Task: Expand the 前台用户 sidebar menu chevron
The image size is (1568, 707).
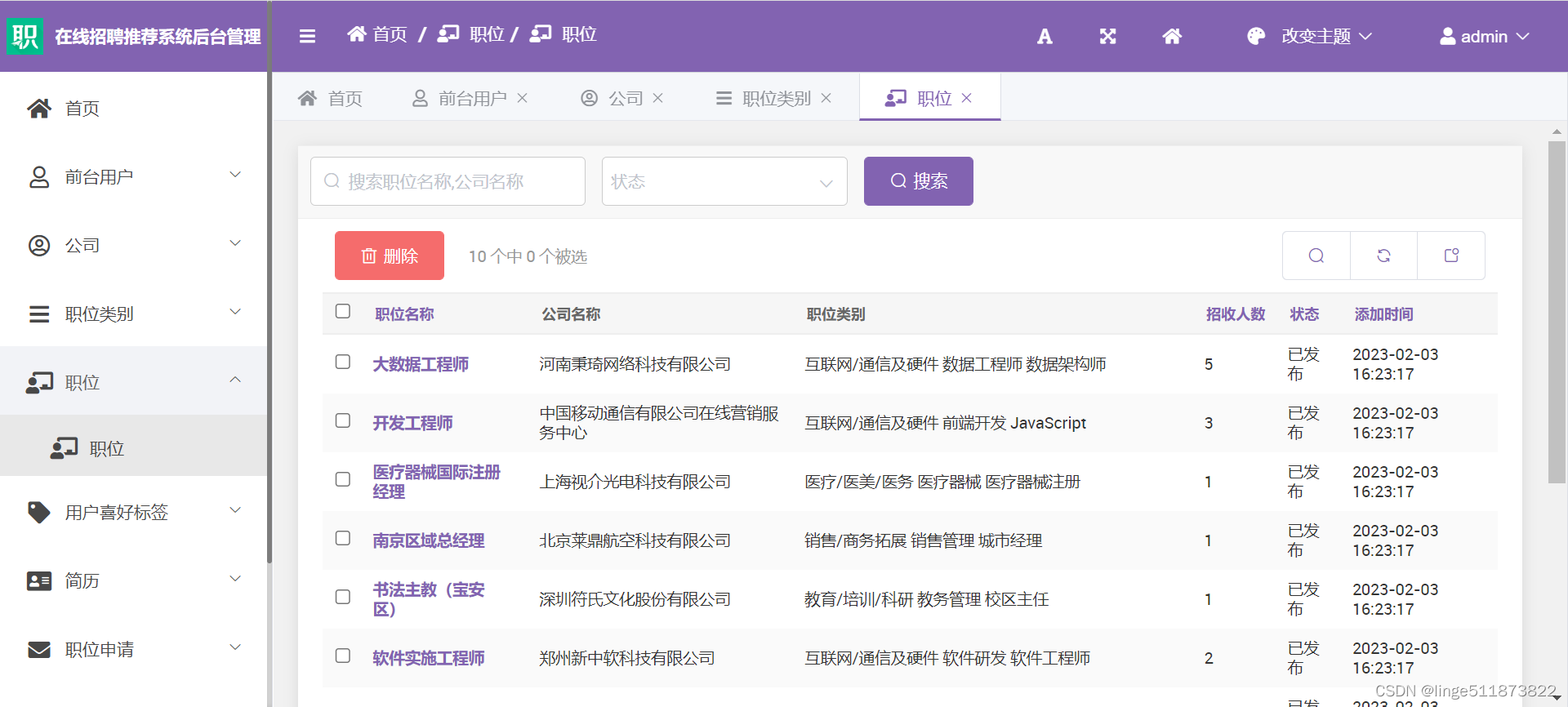Action: (235, 175)
